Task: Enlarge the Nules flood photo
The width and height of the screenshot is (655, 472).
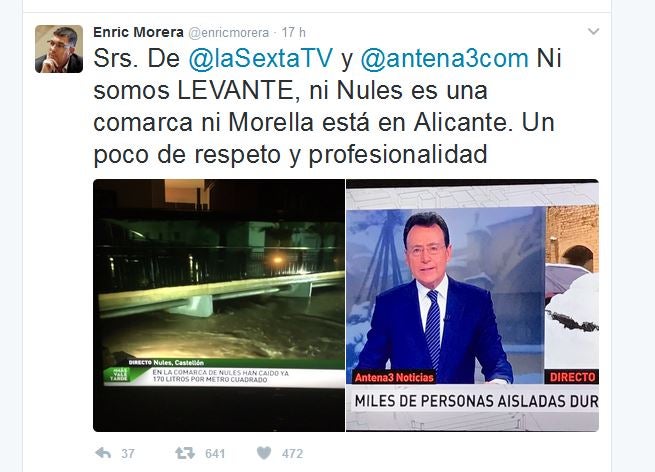Action: pos(219,305)
